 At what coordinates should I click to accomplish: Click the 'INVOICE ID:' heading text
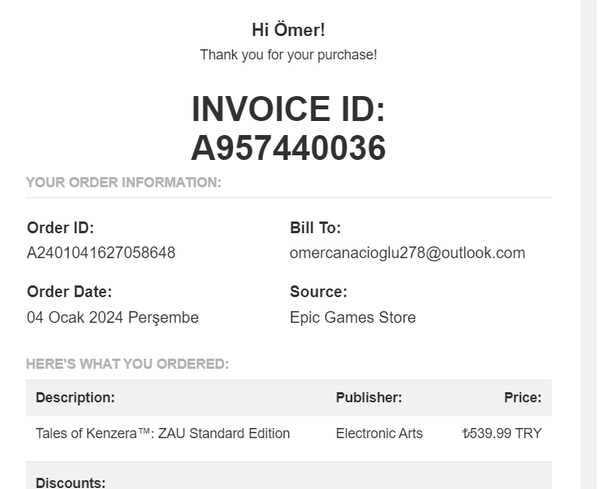(x=289, y=109)
